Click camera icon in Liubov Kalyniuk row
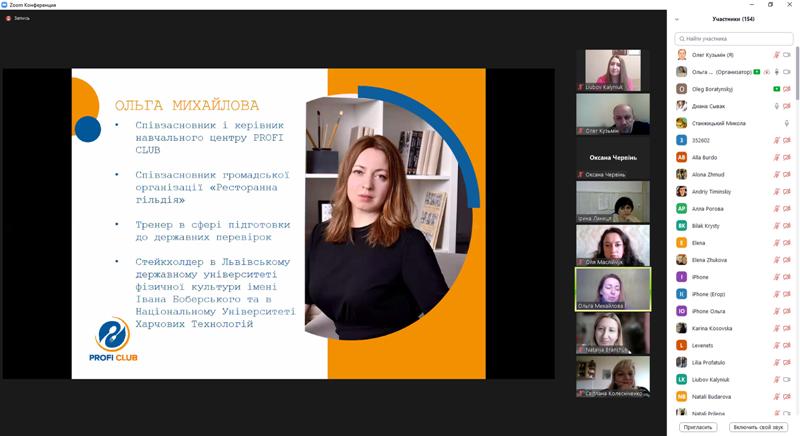The height and width of the screenshot is (436, 800). 787,379
